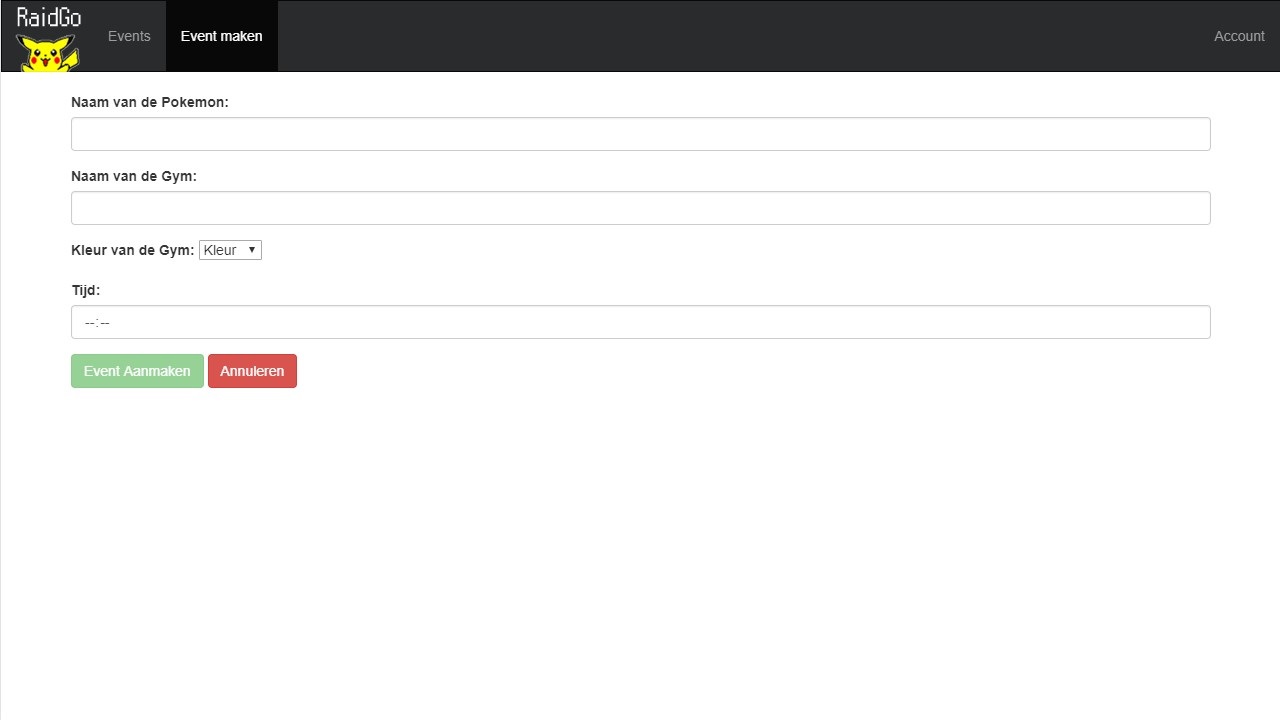Select the hours placeholder in Tijd field
Viewport: 1280px width, 720px height.
90,323
